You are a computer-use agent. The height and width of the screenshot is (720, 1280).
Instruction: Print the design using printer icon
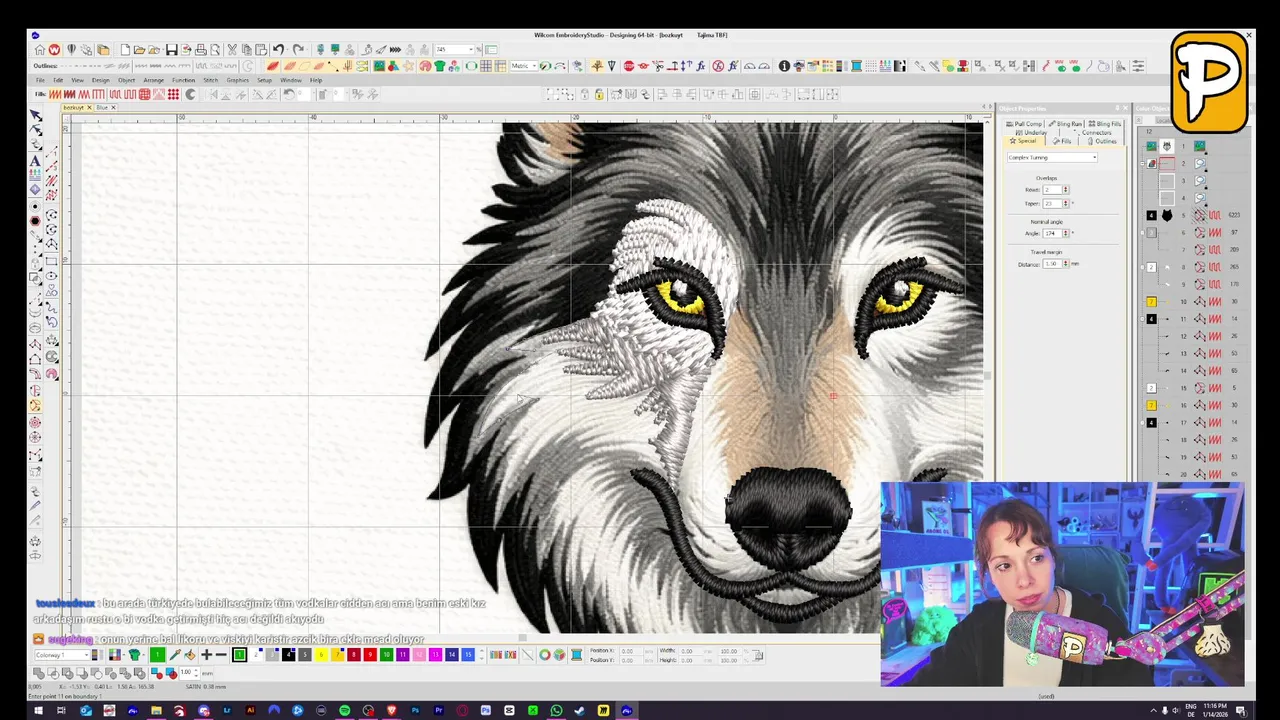[x=200, y=50]
